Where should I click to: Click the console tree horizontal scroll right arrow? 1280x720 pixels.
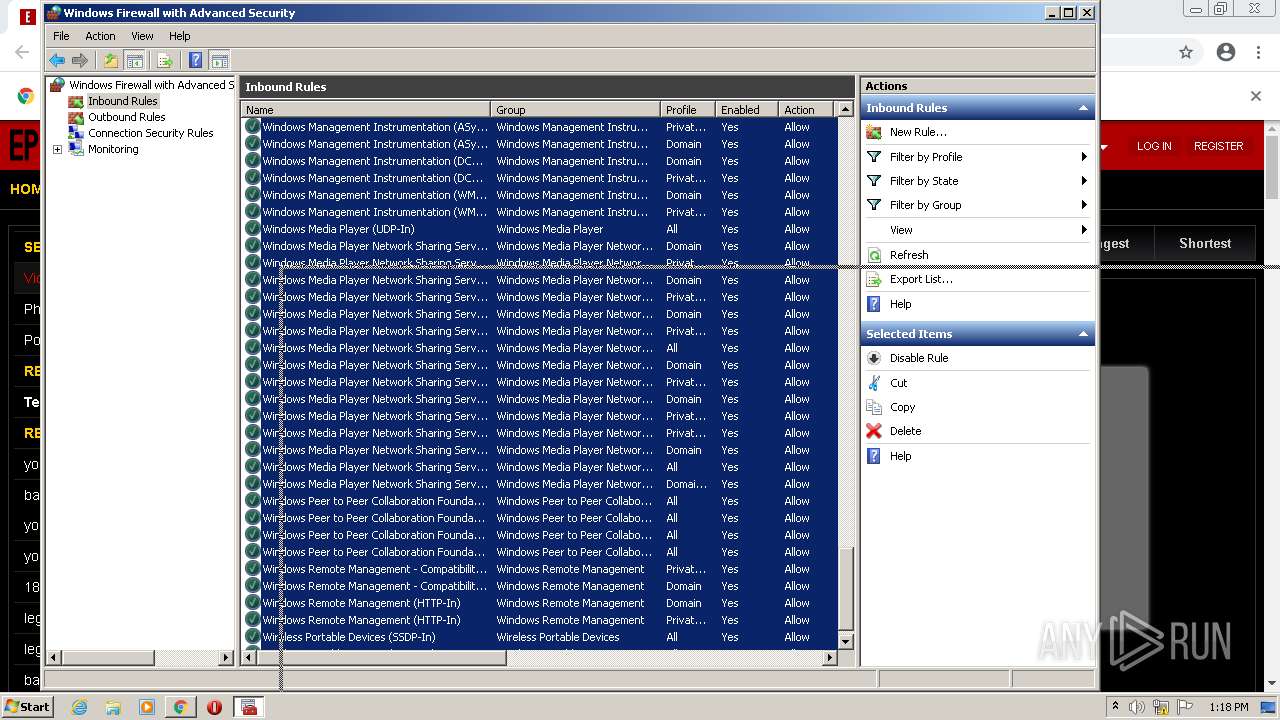tap(225, 658)
